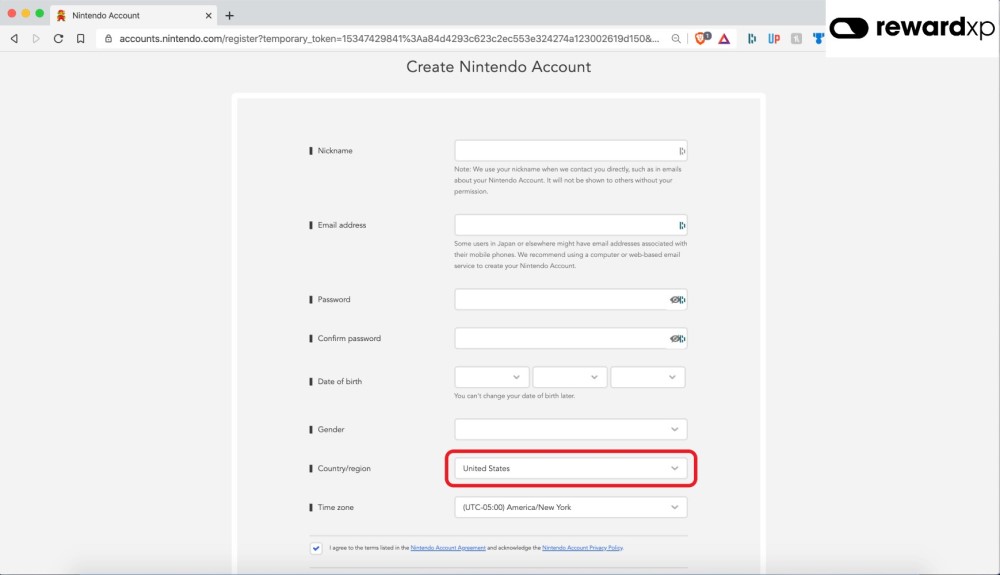
Task: Click into the Nickname input field
Action: (x=565, y=151)
